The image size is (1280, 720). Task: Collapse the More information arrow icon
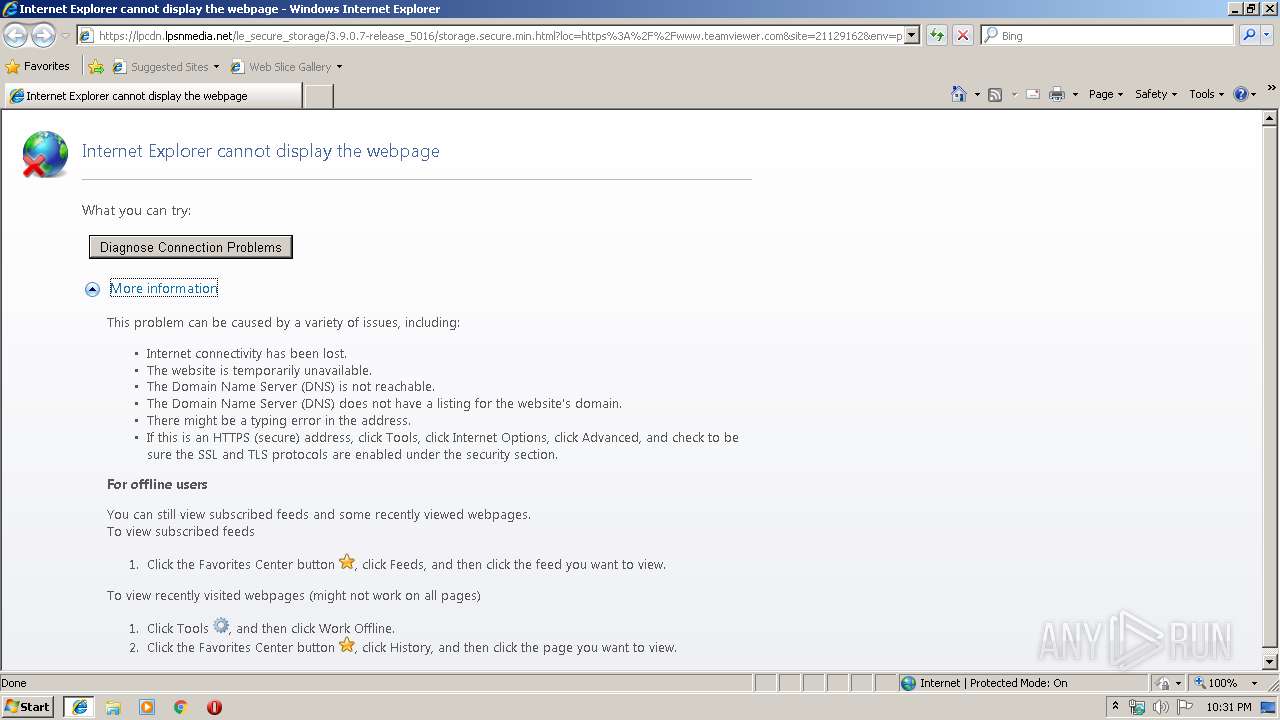point(92,289)
